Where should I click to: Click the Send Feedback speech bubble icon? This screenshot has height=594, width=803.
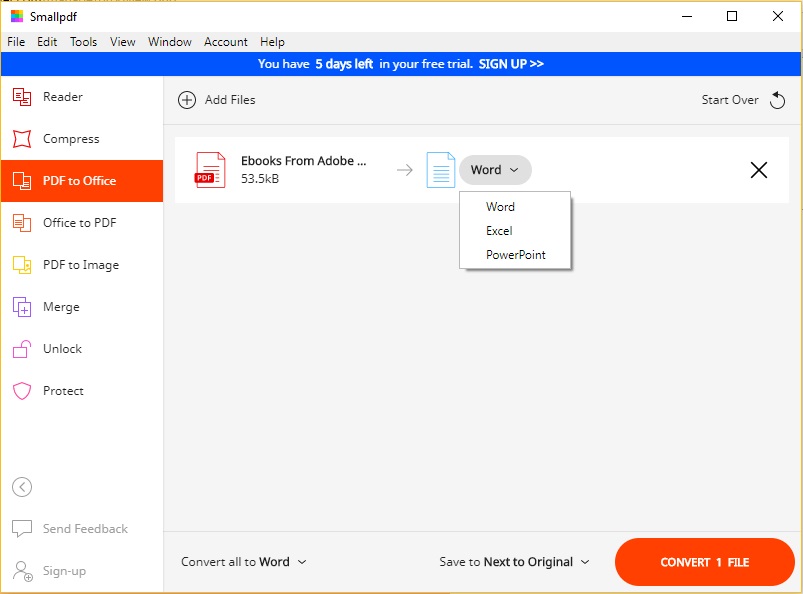tap(22, 528)
